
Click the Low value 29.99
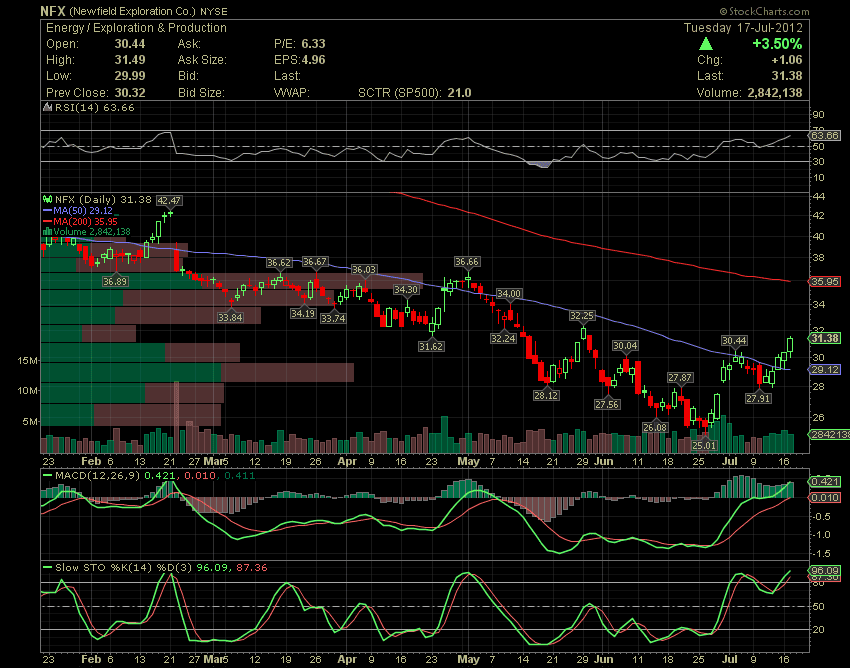coord(130,76)
